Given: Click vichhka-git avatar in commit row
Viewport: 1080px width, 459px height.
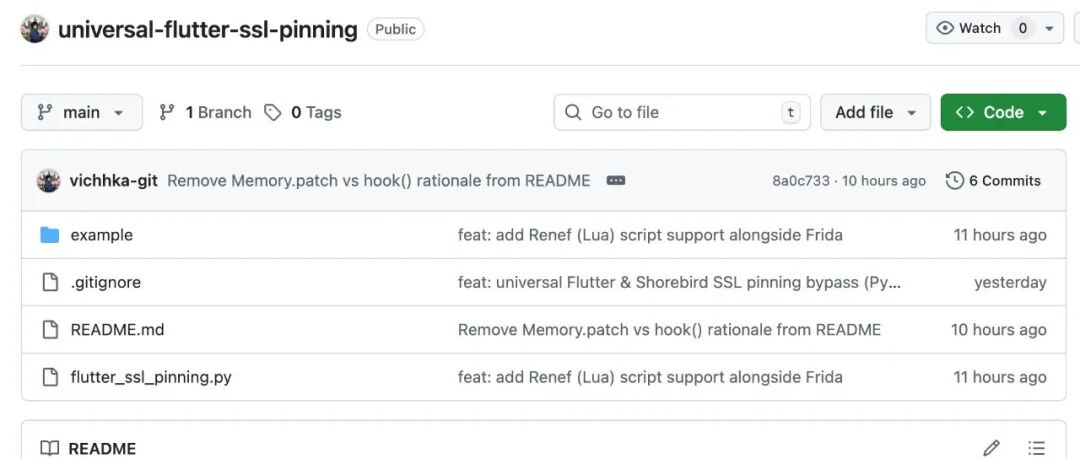Looking at the screenshot, I should [48, 181].
